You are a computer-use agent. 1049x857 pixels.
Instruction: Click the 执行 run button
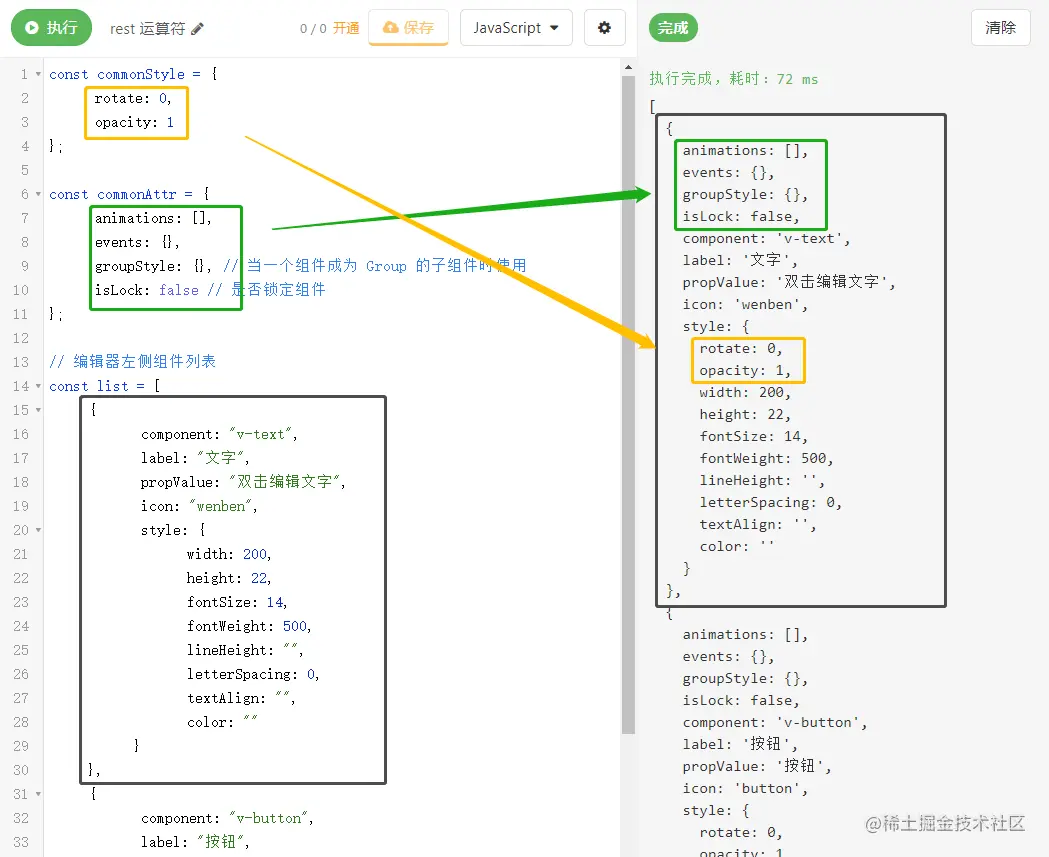tap(50, 28)
